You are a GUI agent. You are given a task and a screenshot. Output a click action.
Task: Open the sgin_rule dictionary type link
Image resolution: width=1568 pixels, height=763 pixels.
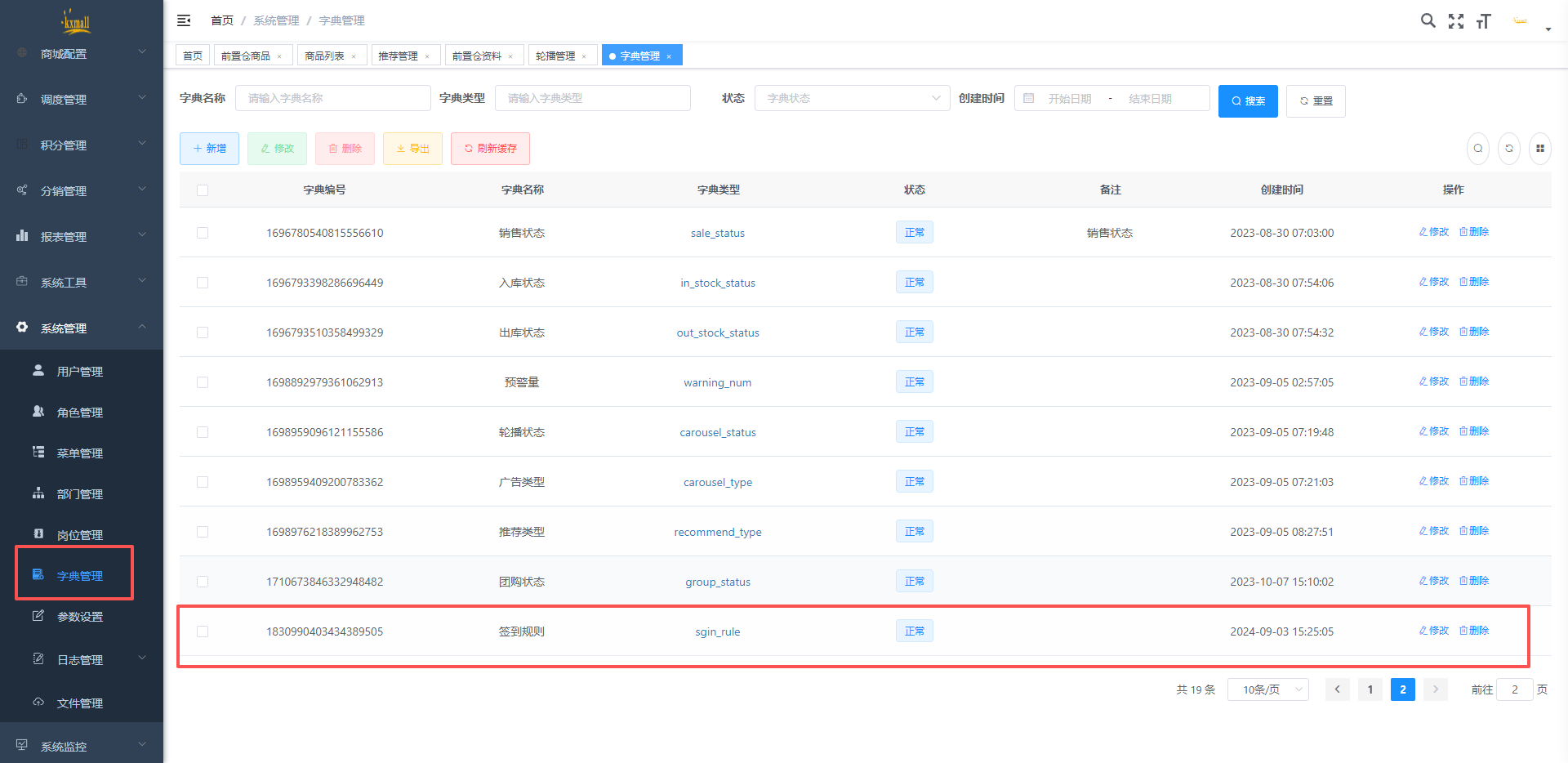[717, 631]
